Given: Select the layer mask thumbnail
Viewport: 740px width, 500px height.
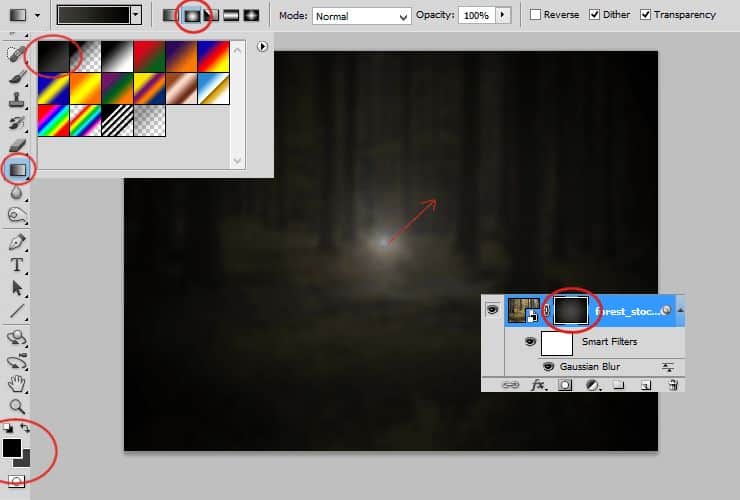Looking at the screenshot, I should pyautogui.click(x=571, y=311).
